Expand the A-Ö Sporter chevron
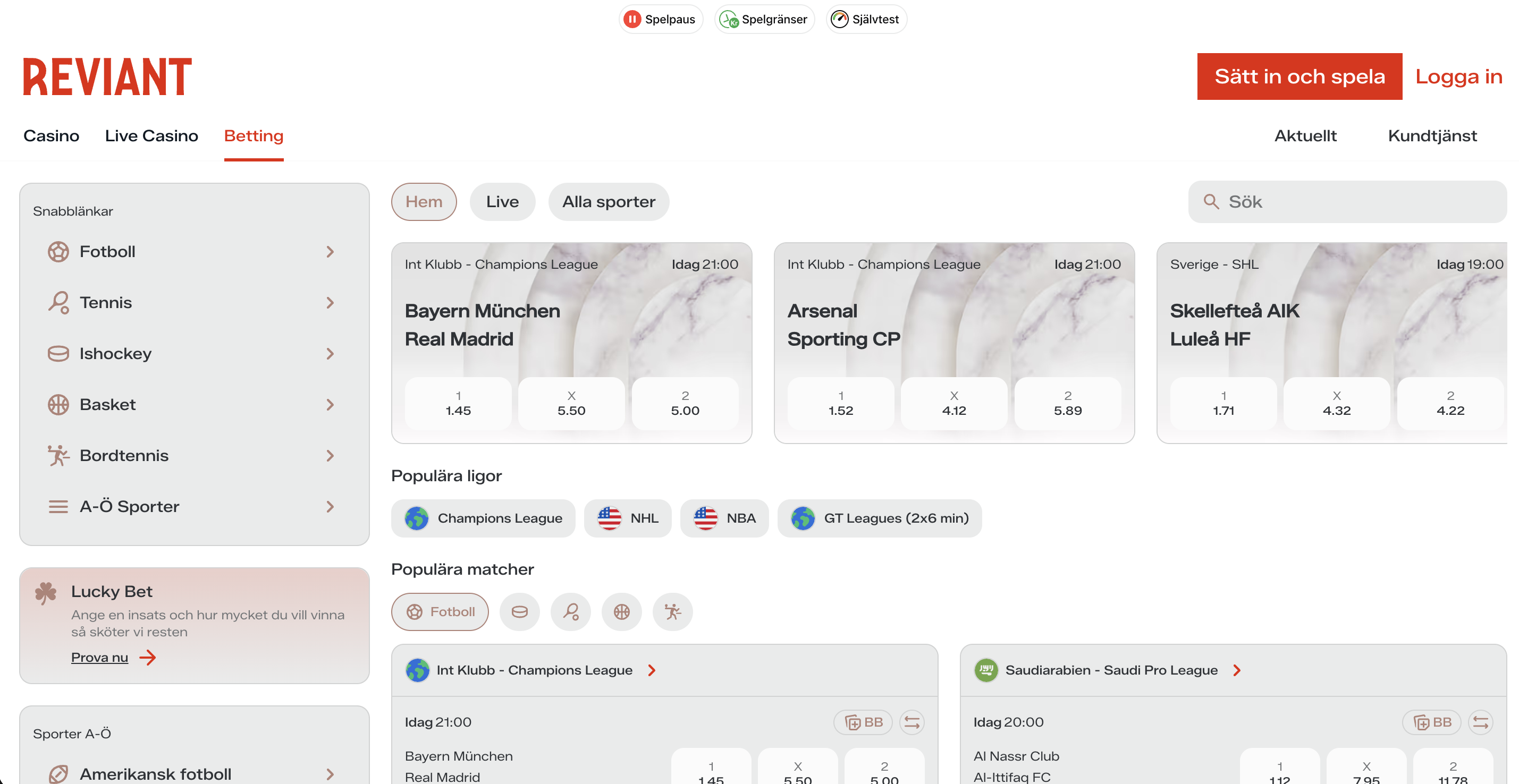This screenshot has width=1519, height=784. [330, 506]
